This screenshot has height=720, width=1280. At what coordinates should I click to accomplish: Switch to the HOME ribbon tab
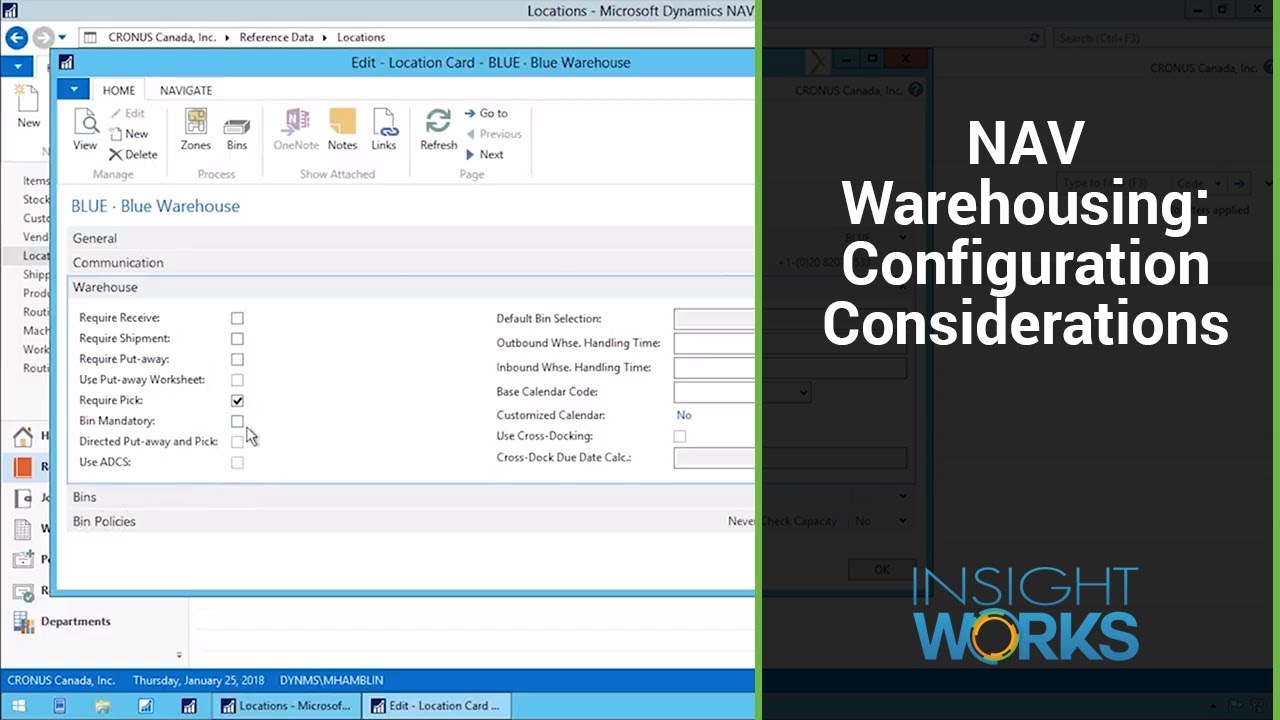pos(119,90)
